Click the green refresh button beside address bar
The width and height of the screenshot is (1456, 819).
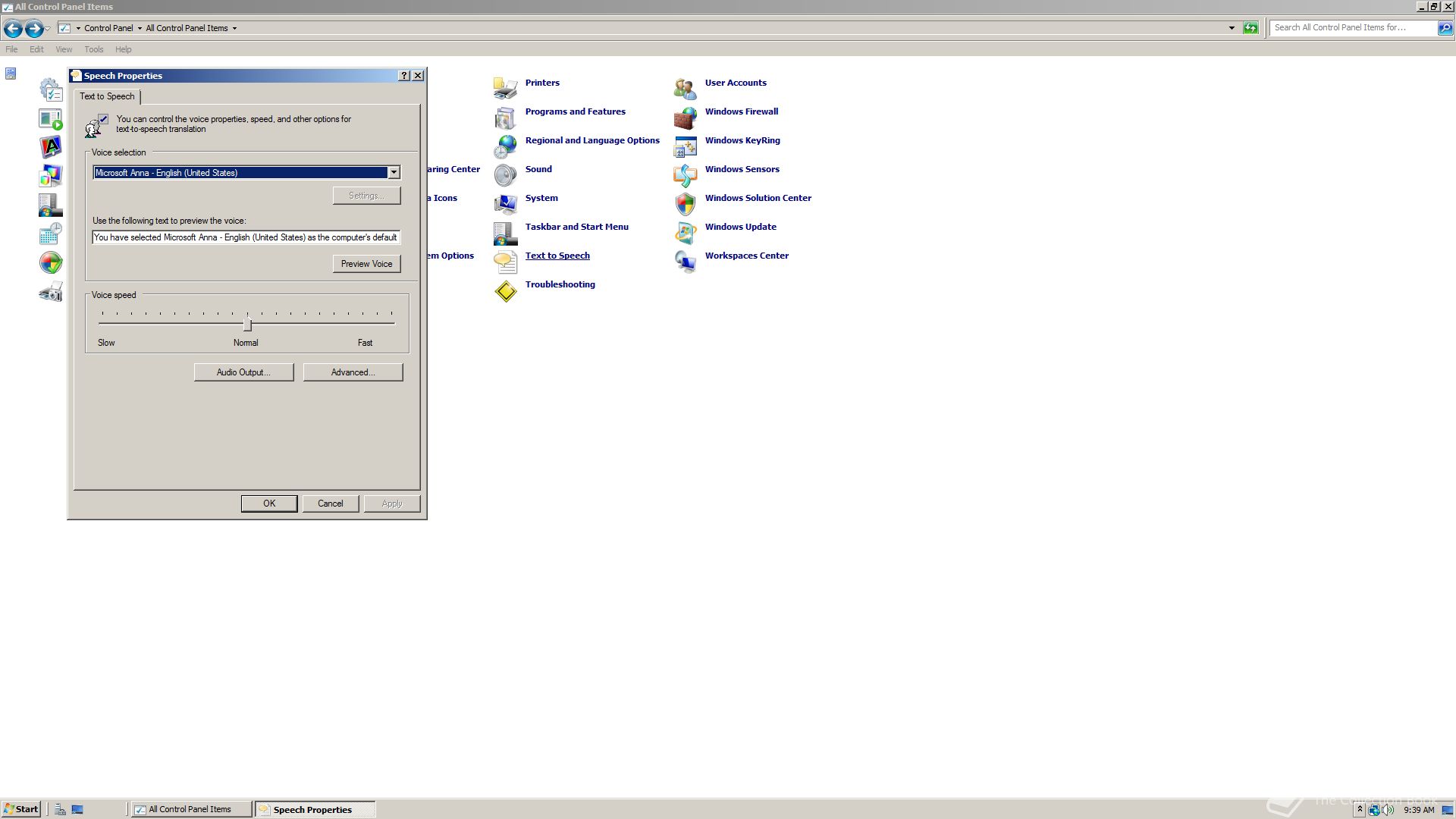pyautogui.click(x=1250, y=28)
